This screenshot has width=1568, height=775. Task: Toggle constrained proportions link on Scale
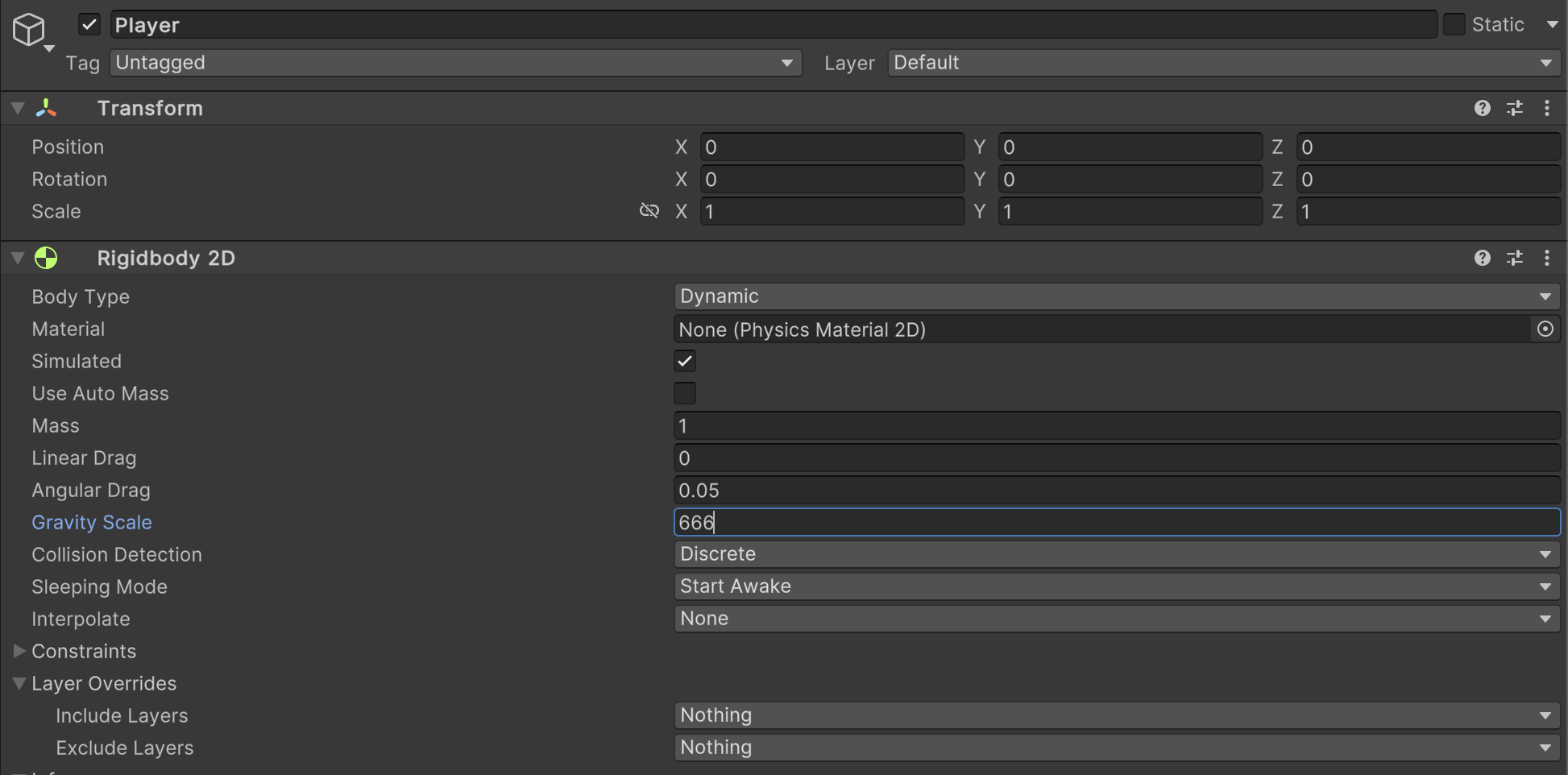(x=649, y=210)
